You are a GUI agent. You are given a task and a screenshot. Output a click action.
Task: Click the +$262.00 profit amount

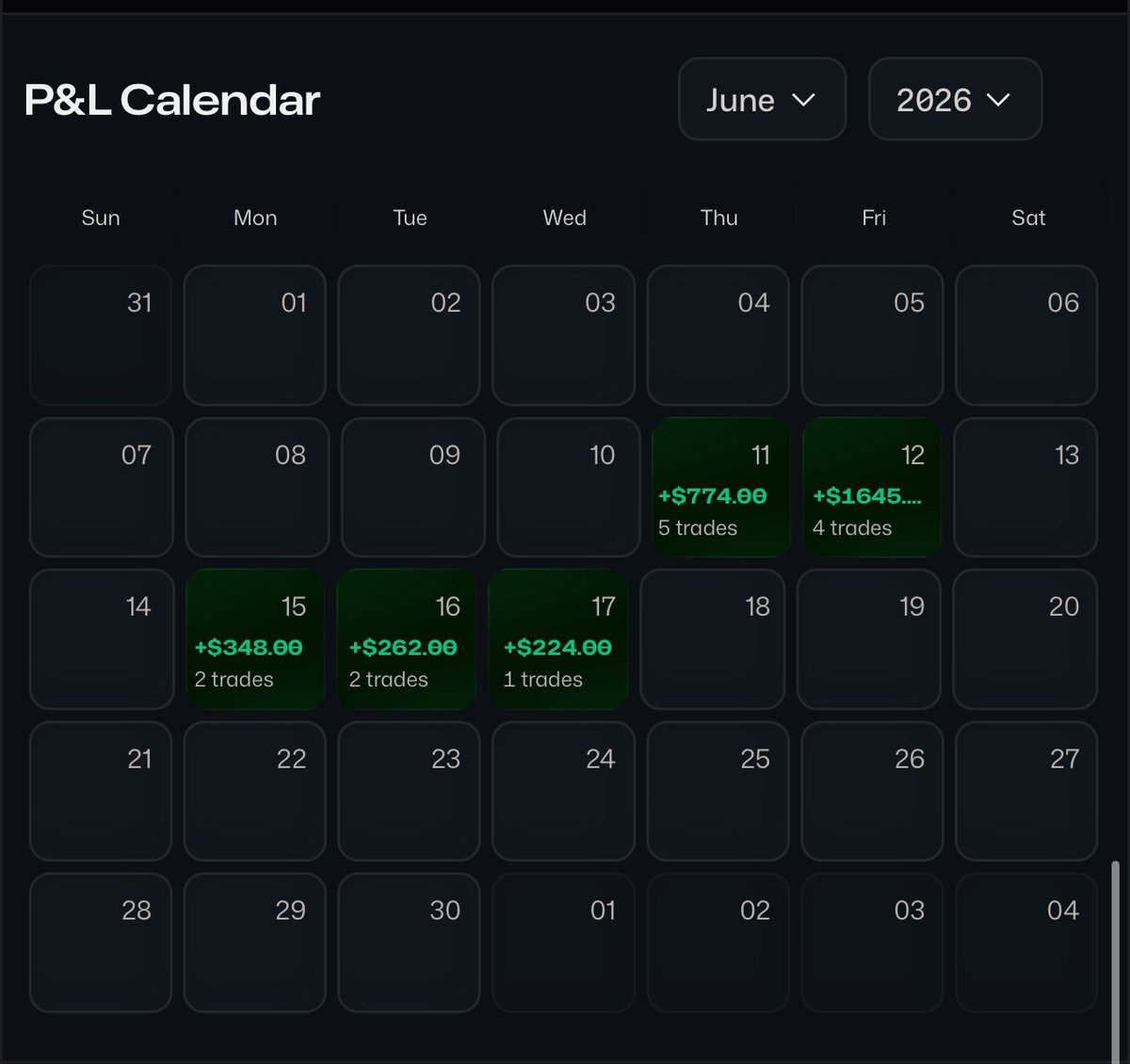click(403, 648)
